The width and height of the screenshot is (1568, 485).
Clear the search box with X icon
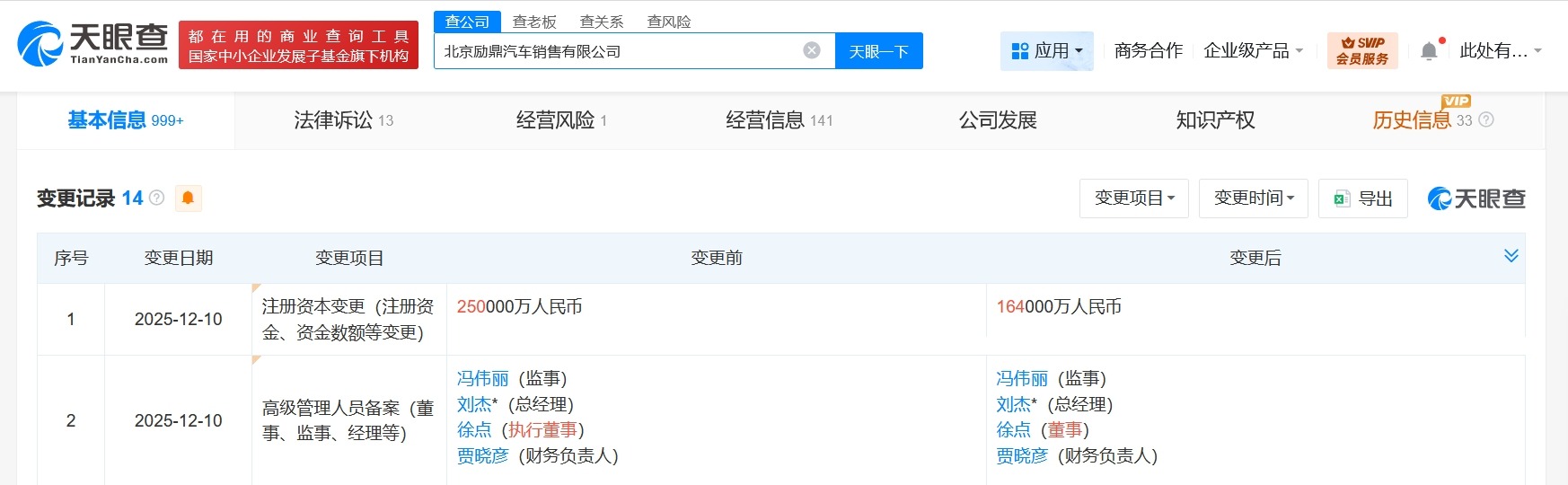[x=812, y=50]
